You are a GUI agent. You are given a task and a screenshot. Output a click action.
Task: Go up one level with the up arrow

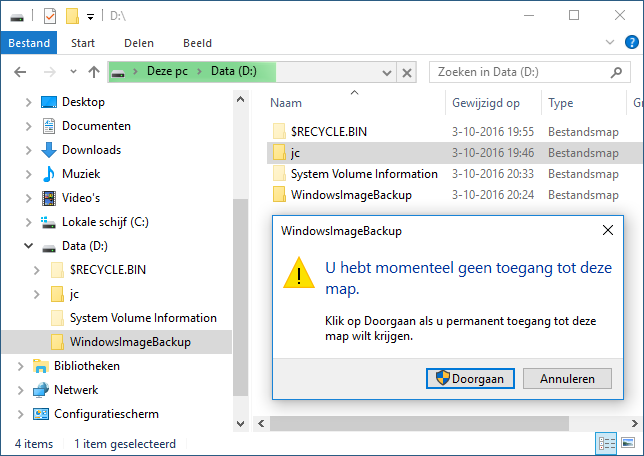(94, 72)
